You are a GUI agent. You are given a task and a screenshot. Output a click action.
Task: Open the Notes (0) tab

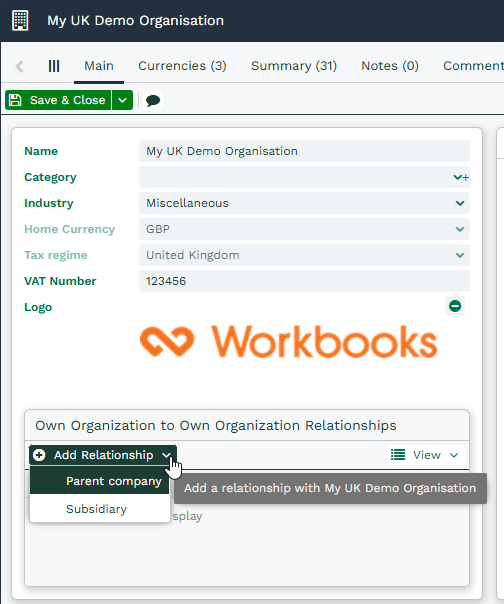coord(390,66)
